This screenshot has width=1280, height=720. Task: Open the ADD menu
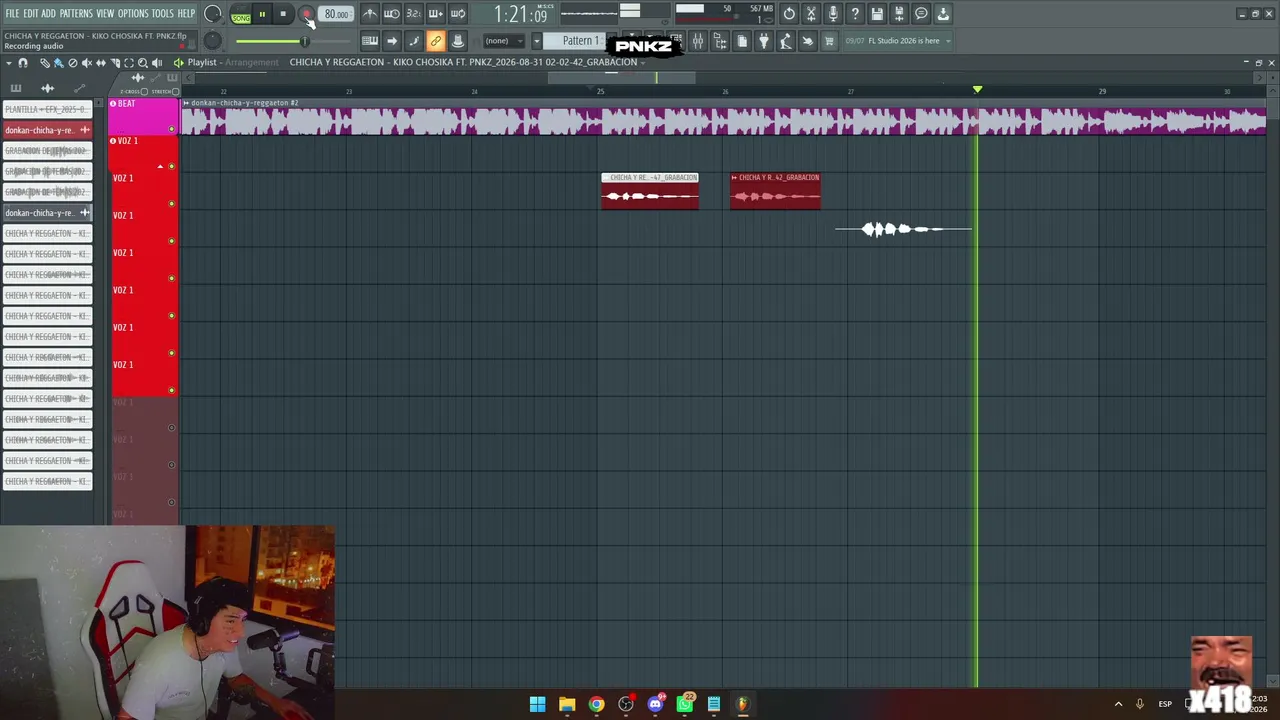[x=48, y=14]
